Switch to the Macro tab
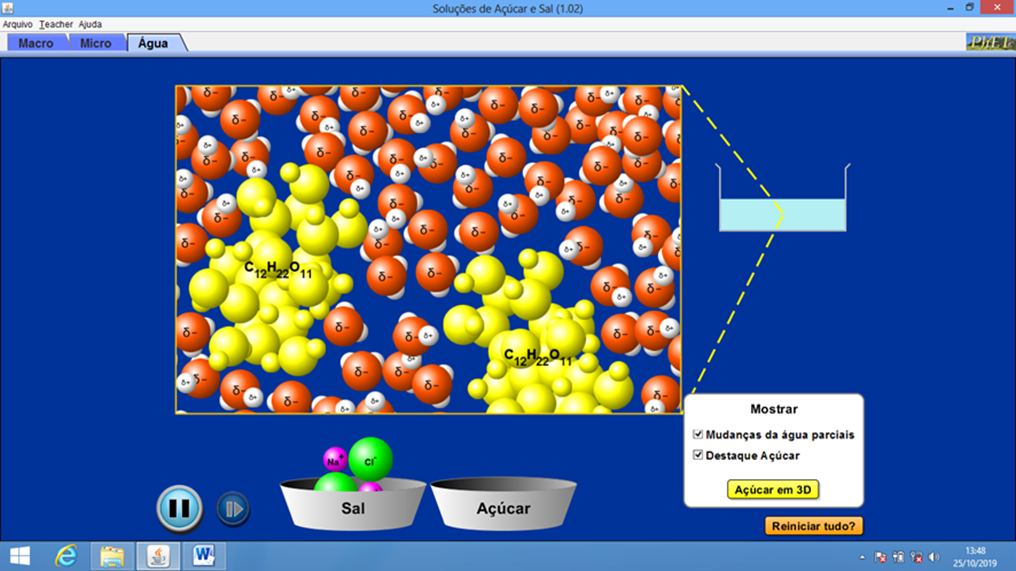The image size is (1016, 571). [x=36, y=43]
